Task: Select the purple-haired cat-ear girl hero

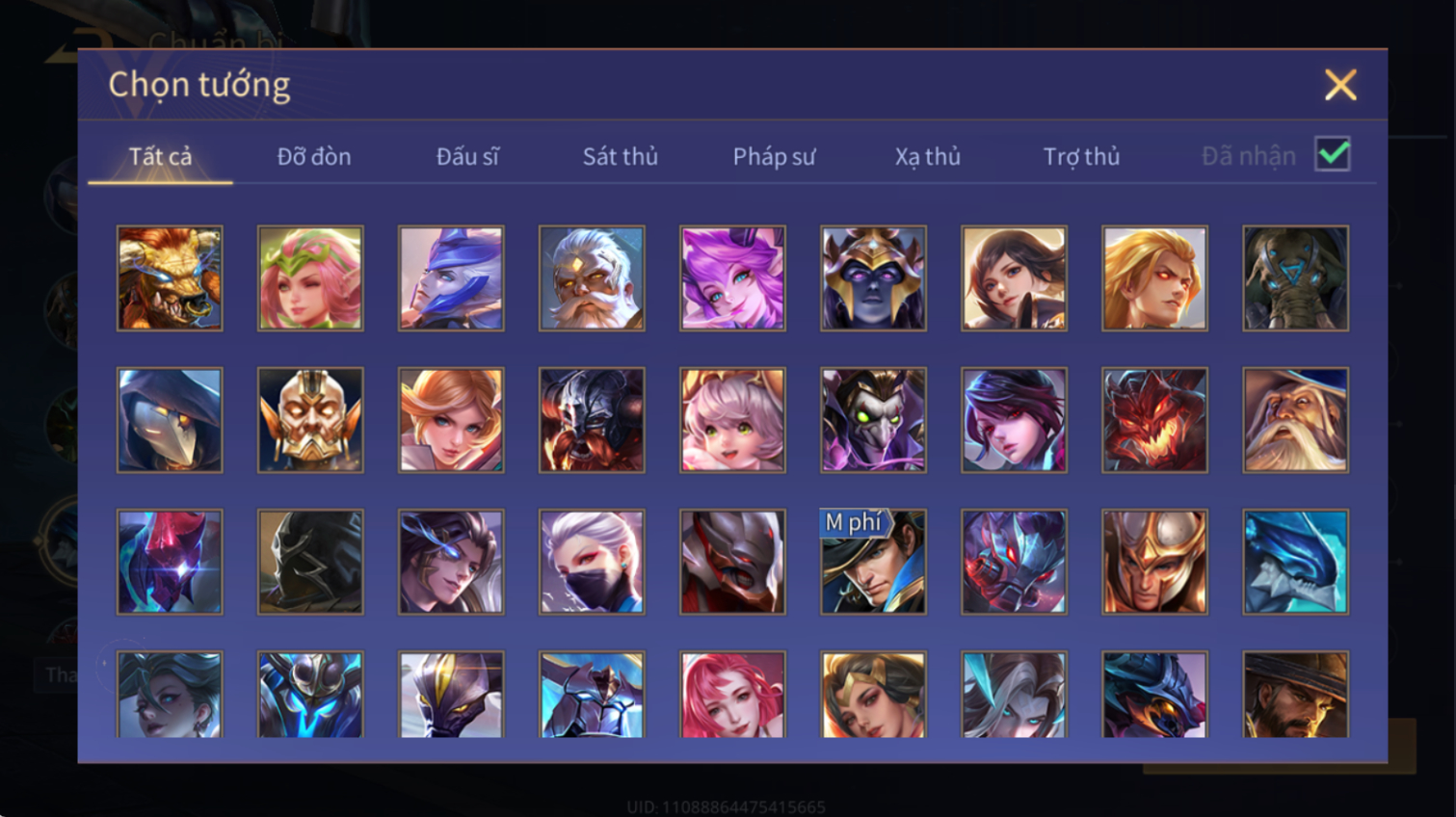Action: coord(732,278)
